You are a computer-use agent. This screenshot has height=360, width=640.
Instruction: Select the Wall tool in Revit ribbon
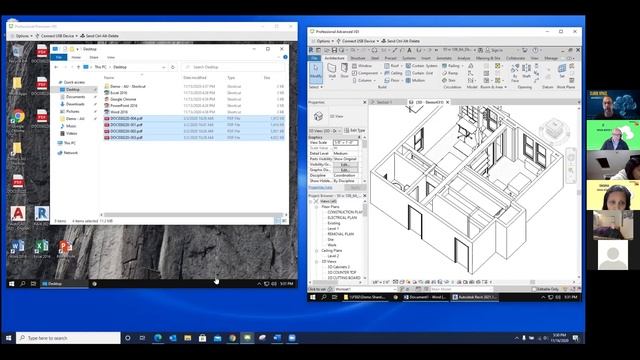pyautogui.click(x=332, y=71)
